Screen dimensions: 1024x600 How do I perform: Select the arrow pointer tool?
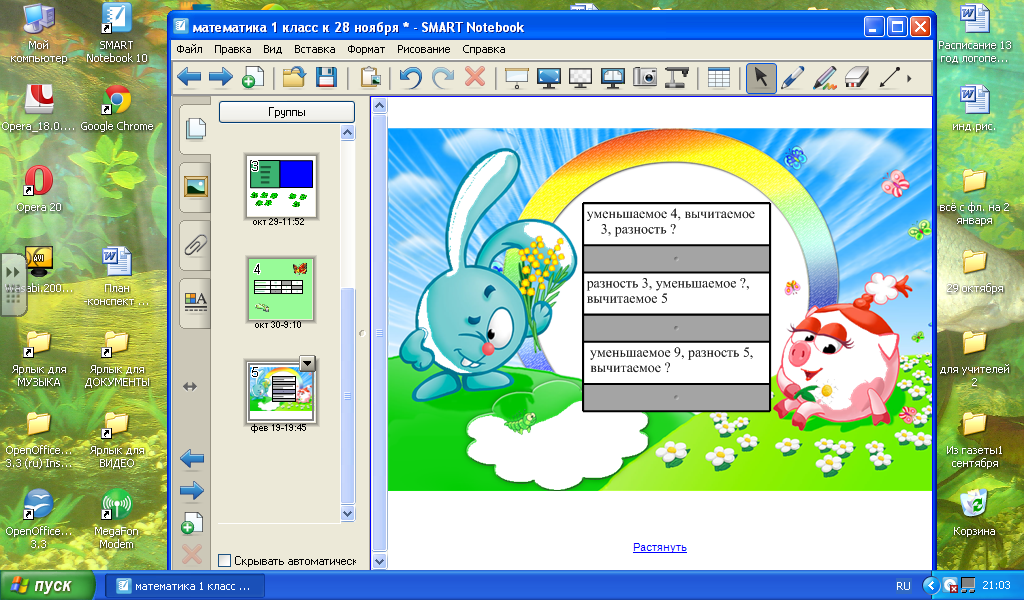(761, 78)
